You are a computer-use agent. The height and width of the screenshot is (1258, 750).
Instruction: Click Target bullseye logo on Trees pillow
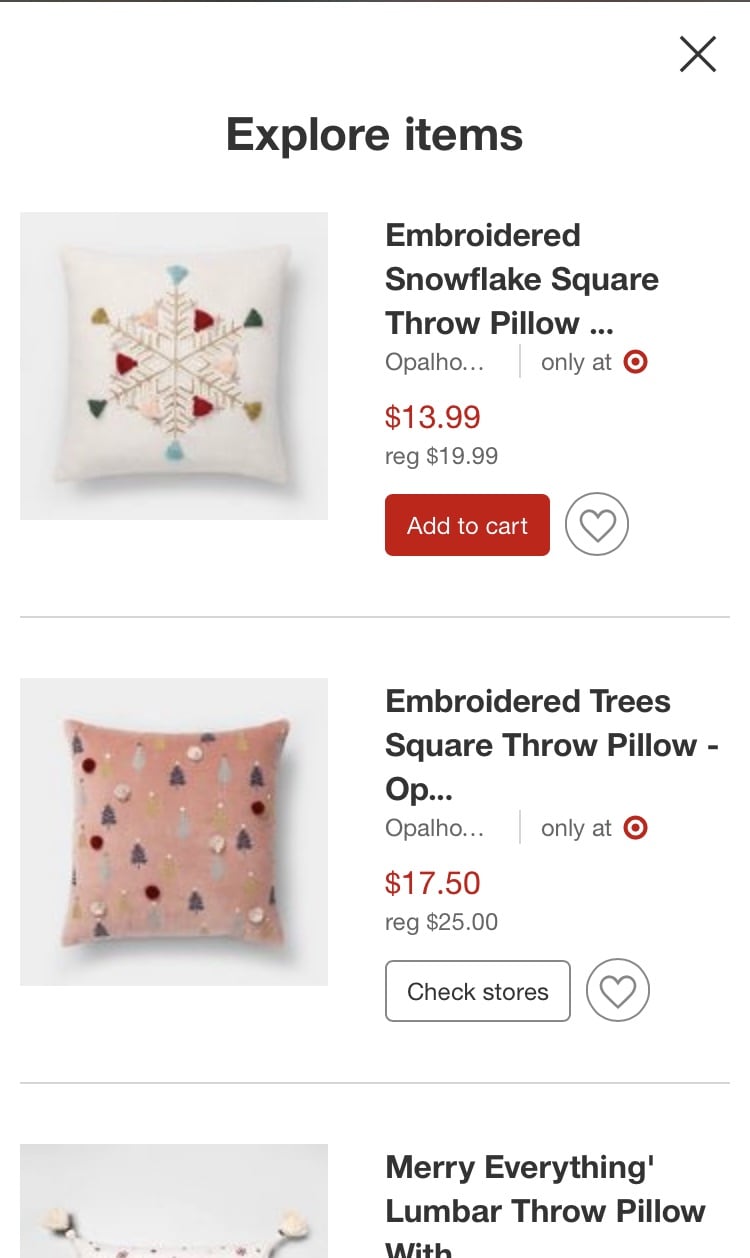[635, 828]
